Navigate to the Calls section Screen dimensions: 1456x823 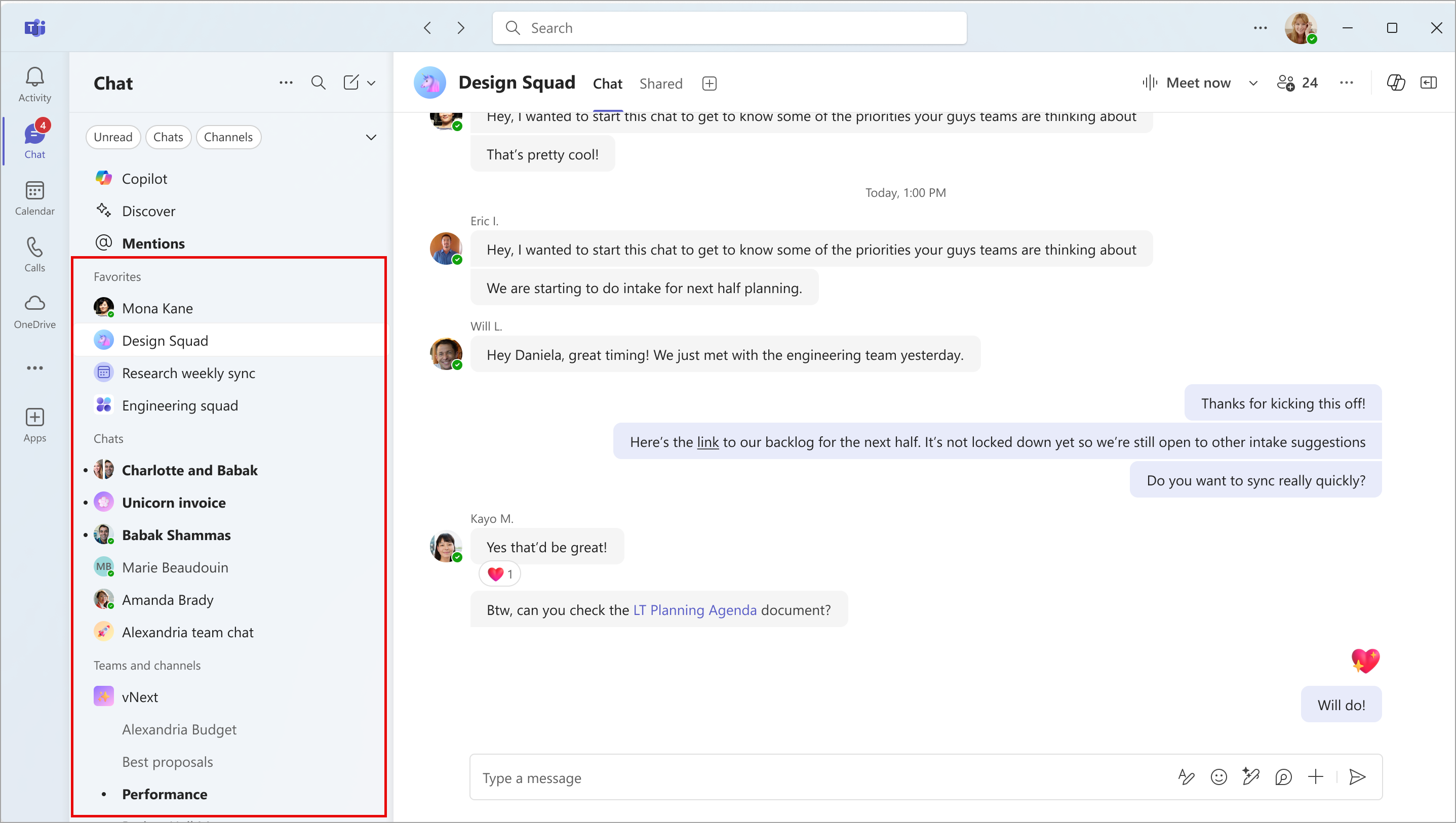point(33,253)
